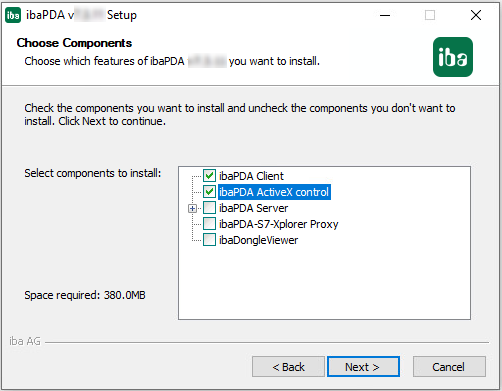Uncheck the ibaPDA ActiveX control checkbox

[x=209, y=192]
